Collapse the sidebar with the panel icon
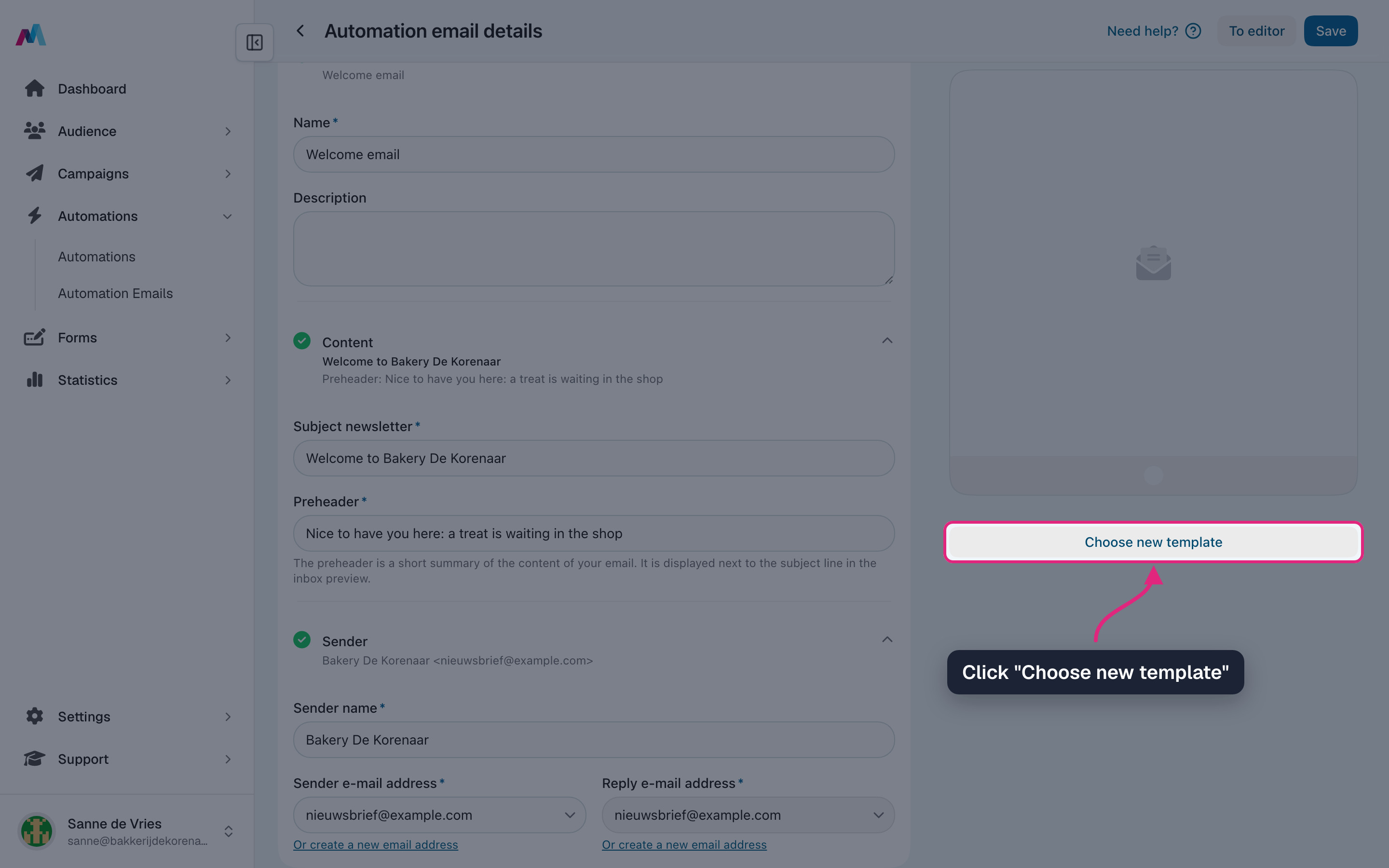1389x868 pixels. click(254, 42)
